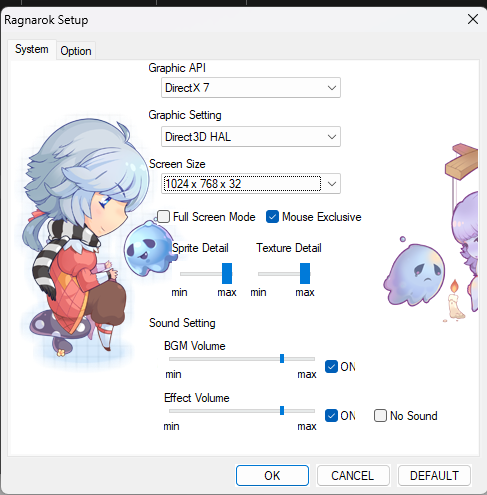Select the System tab
Image resolution: width=487 pixels, height=495 pixels.
tap(32, 49)
